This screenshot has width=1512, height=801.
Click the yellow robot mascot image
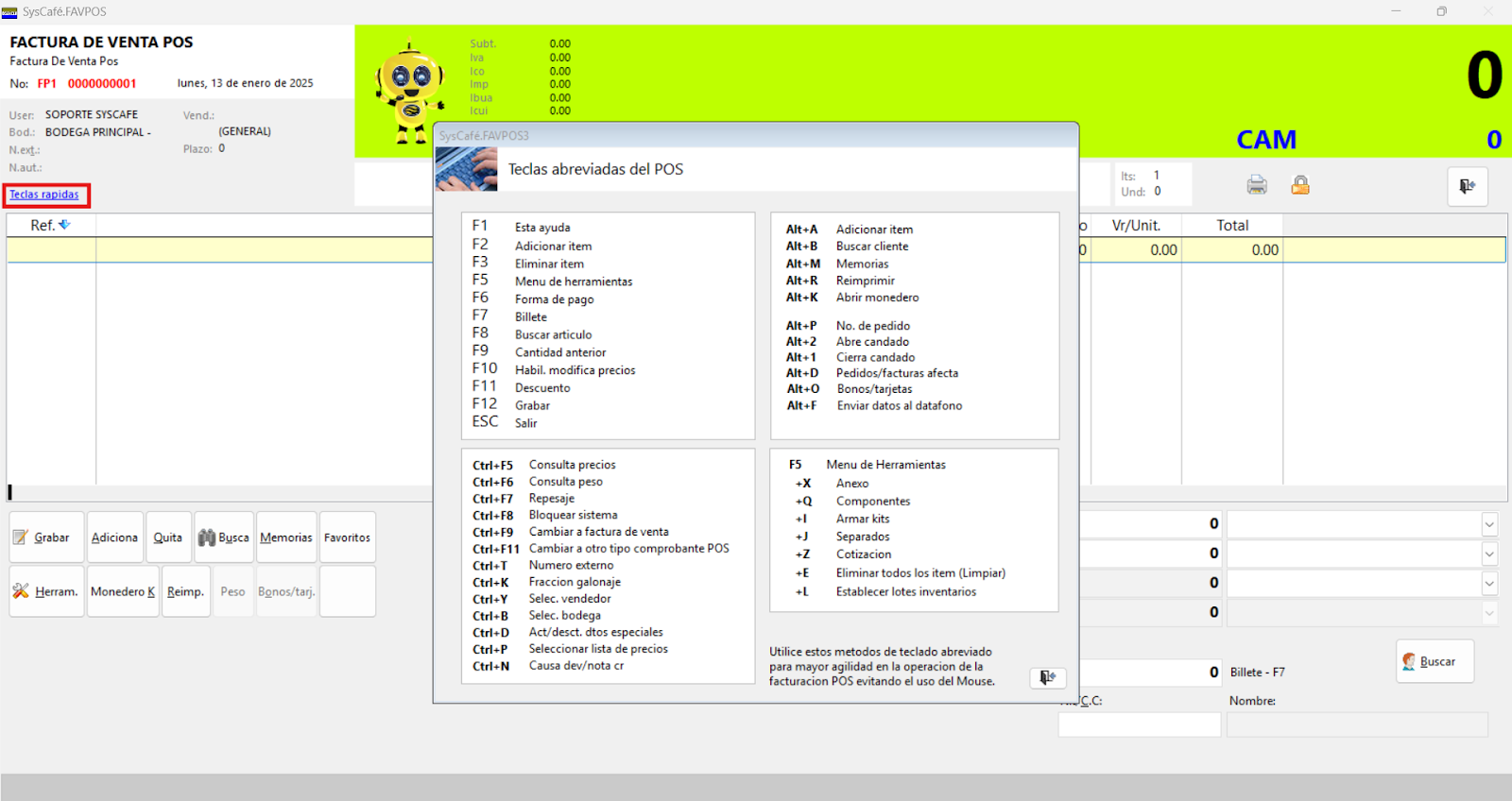[x=410, y=92]
